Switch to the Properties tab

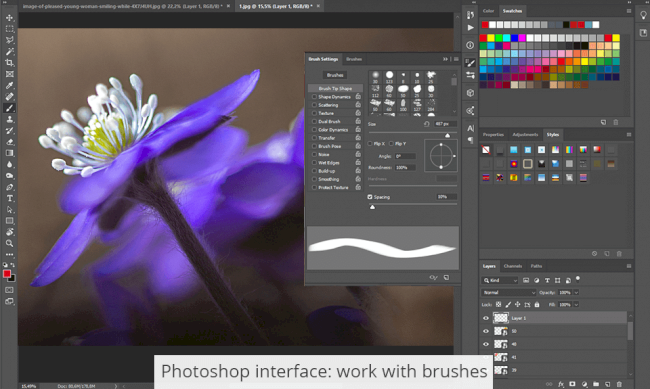493,134
